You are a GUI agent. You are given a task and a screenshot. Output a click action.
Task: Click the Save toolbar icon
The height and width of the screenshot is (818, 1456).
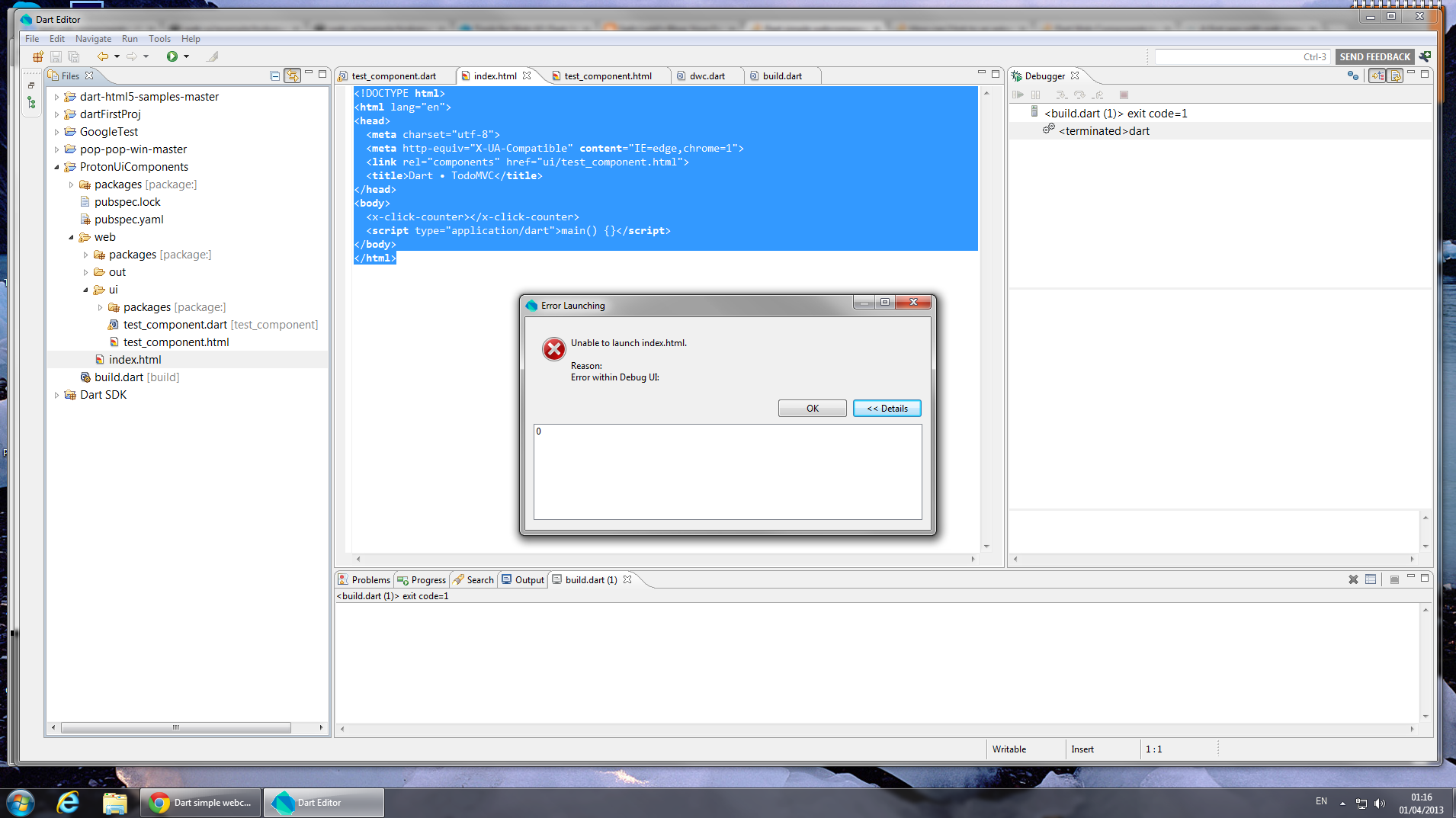[56, 56]
